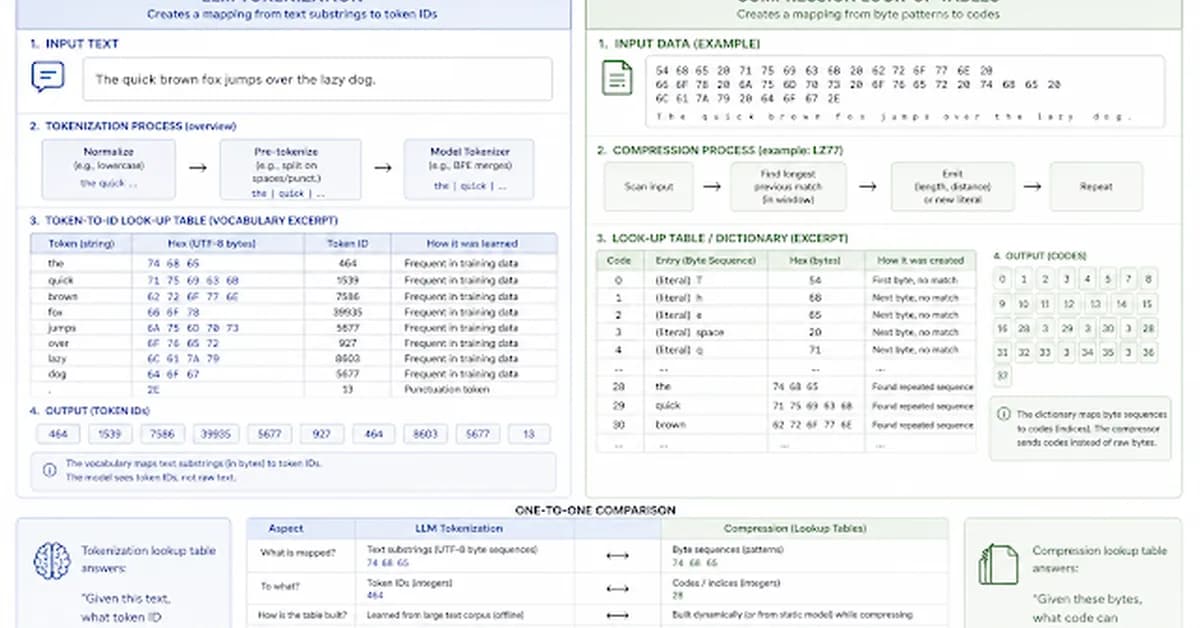Click the double arrow in the 'To what?' row

pos(617,587)
